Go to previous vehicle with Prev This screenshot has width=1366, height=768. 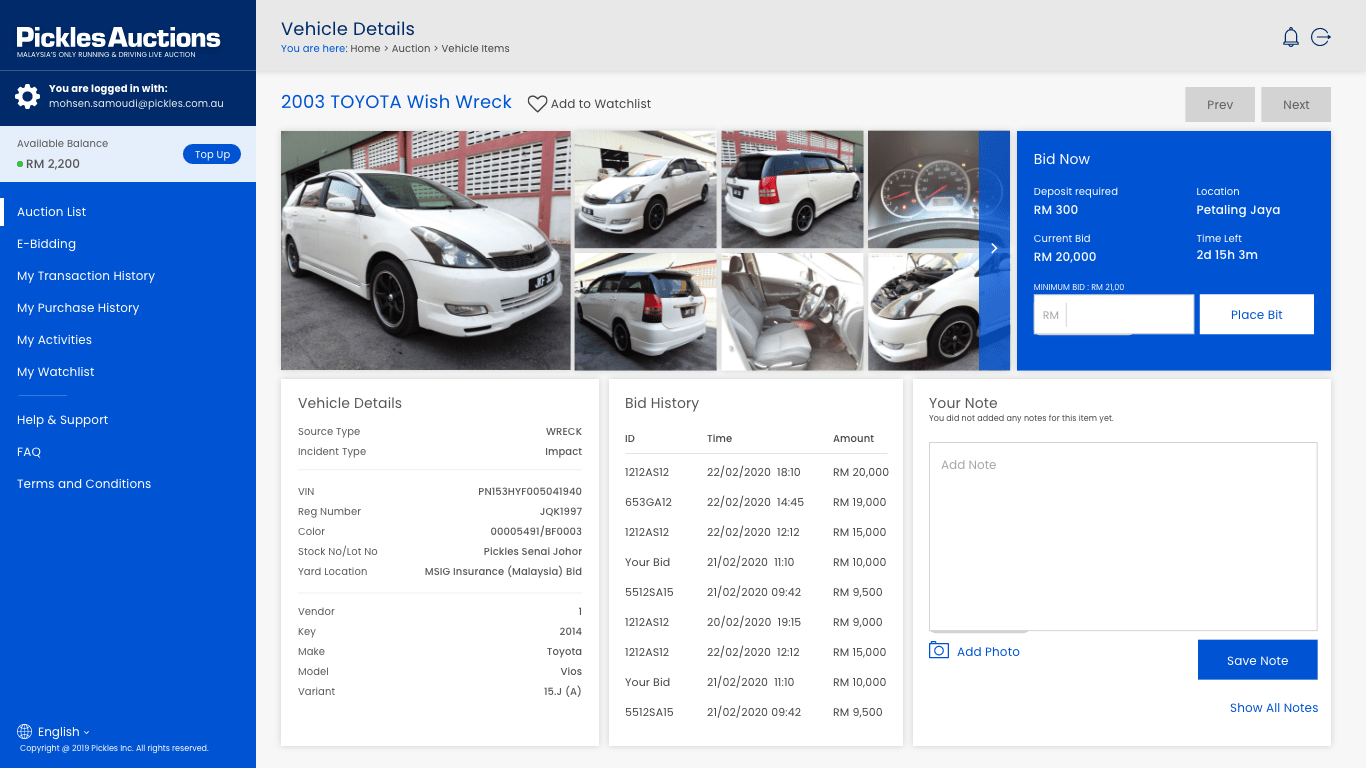point(1220,104)
